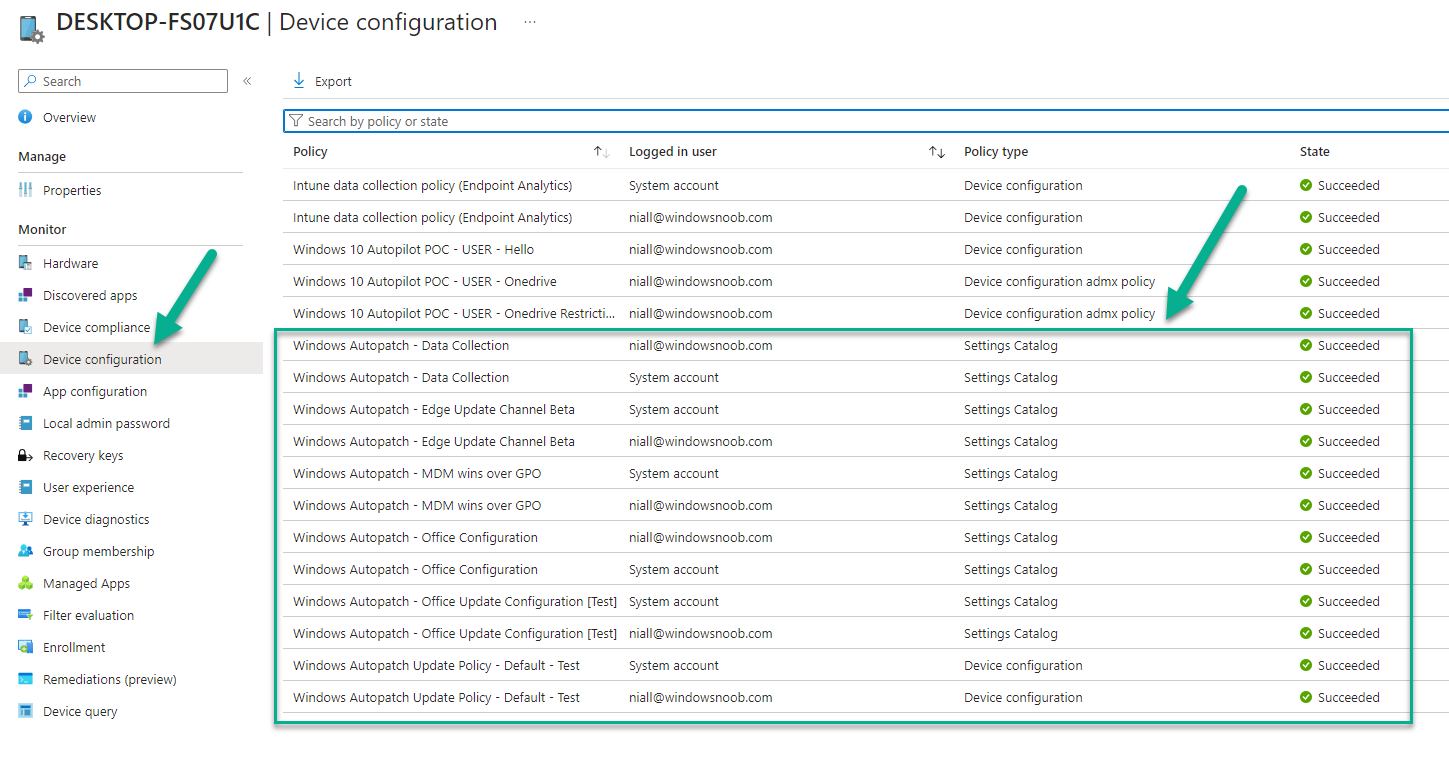
Task: Click the sidebar Search field
Action: [123, 81]
